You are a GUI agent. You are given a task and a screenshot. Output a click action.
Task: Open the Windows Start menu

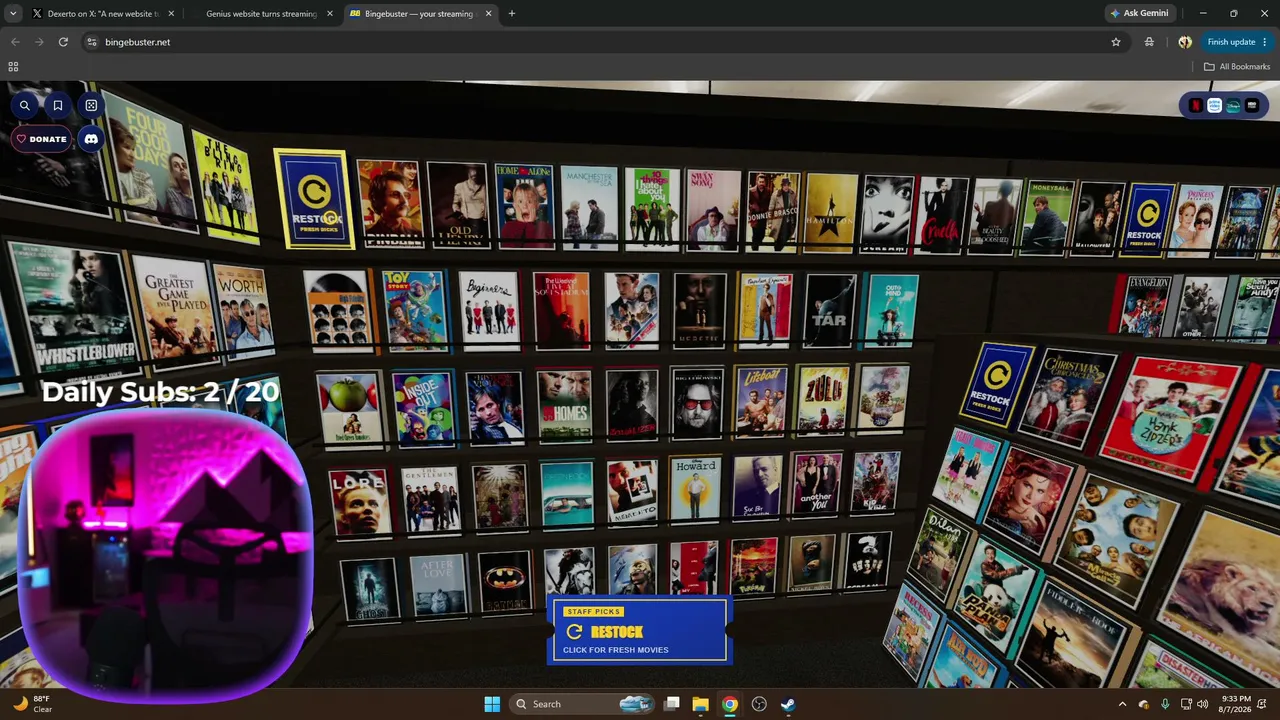pyautogui.click(x=492, y=704)
